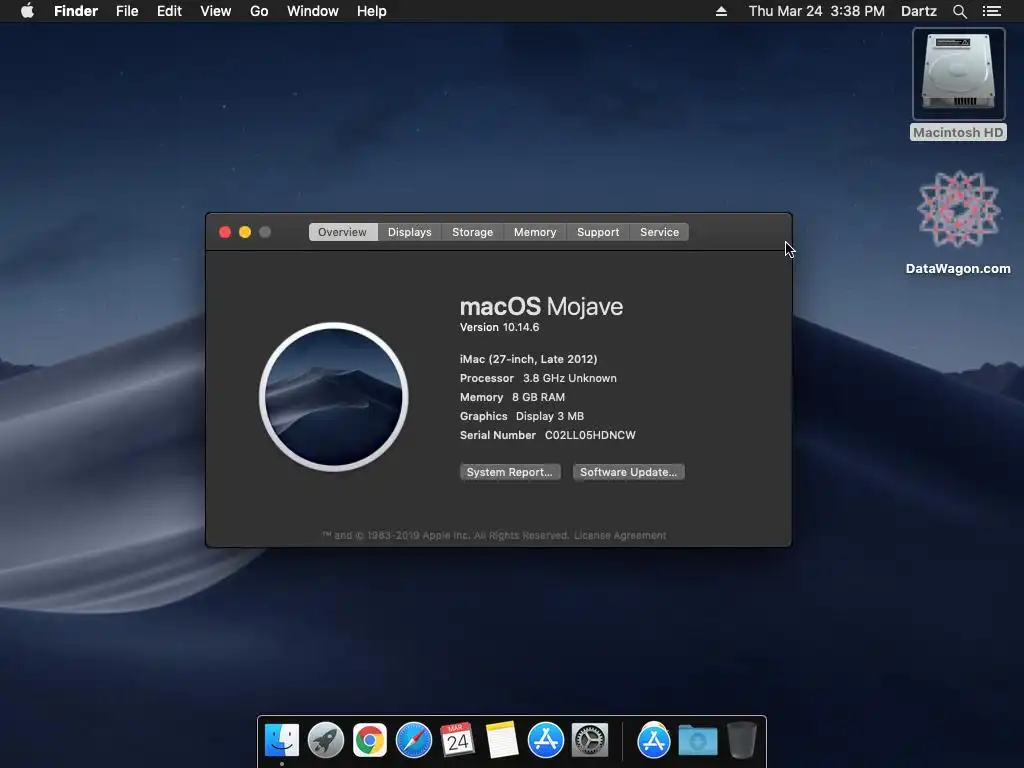
Task: Click the 3.8 GHz Unknown processor value
Action: point(569,378)
